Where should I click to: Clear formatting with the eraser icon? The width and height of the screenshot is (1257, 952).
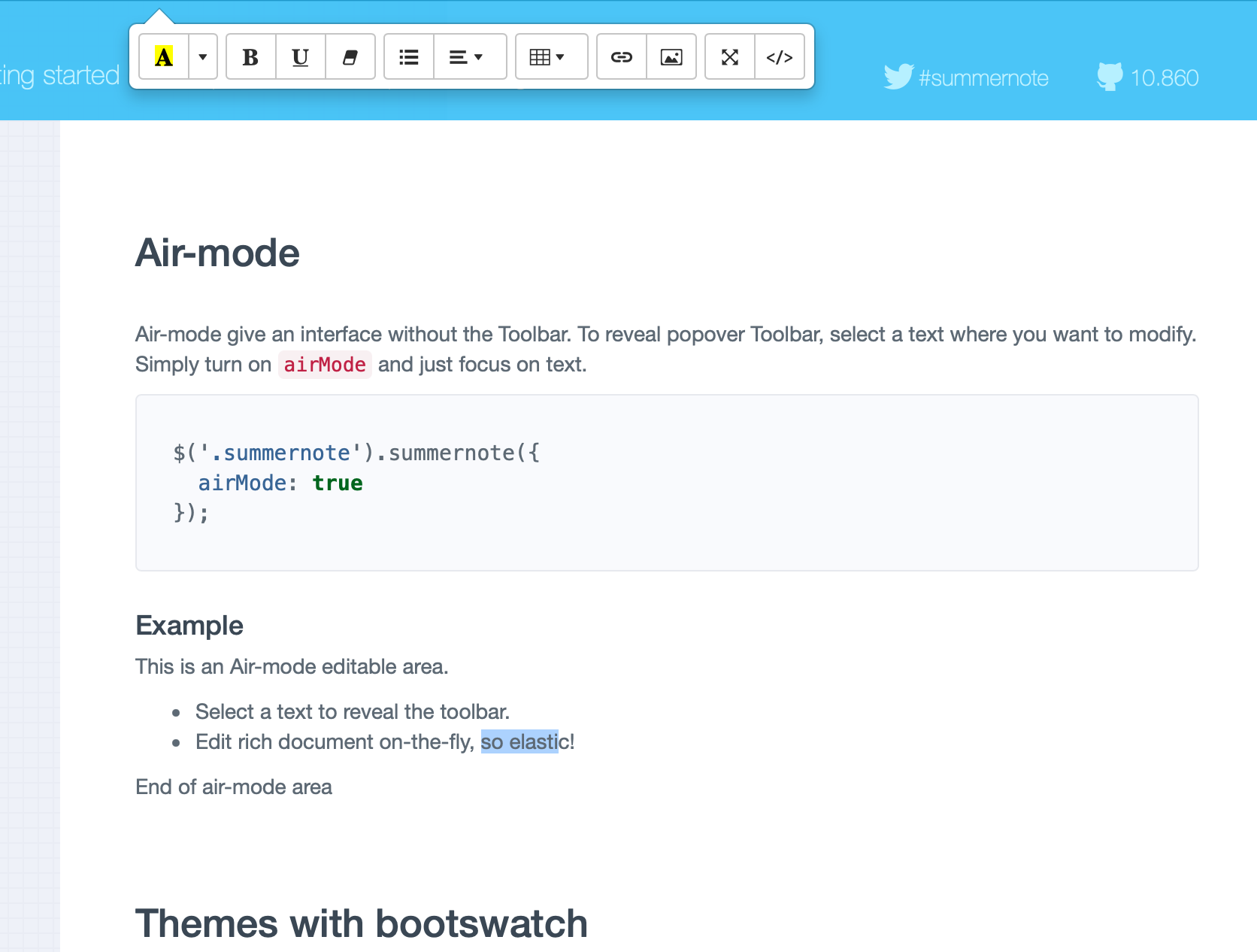click(350, 56)
